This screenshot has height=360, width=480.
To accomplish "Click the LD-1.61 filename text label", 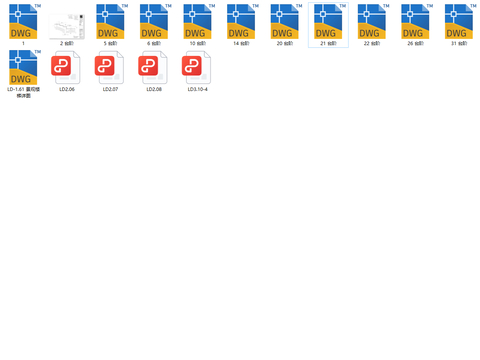I will 23,92.
